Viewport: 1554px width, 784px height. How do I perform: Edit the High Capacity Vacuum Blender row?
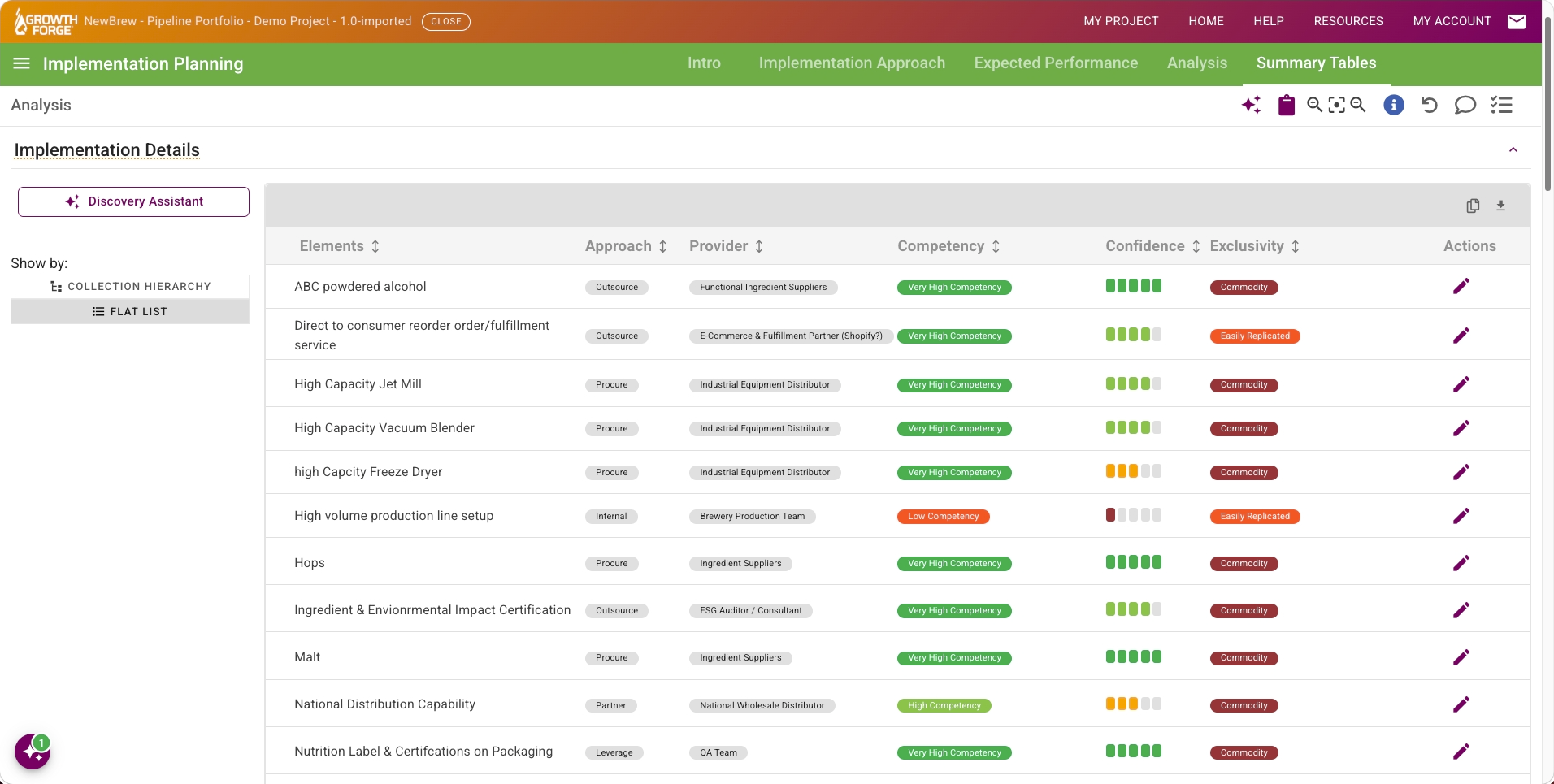click(x=1461, y=427)
